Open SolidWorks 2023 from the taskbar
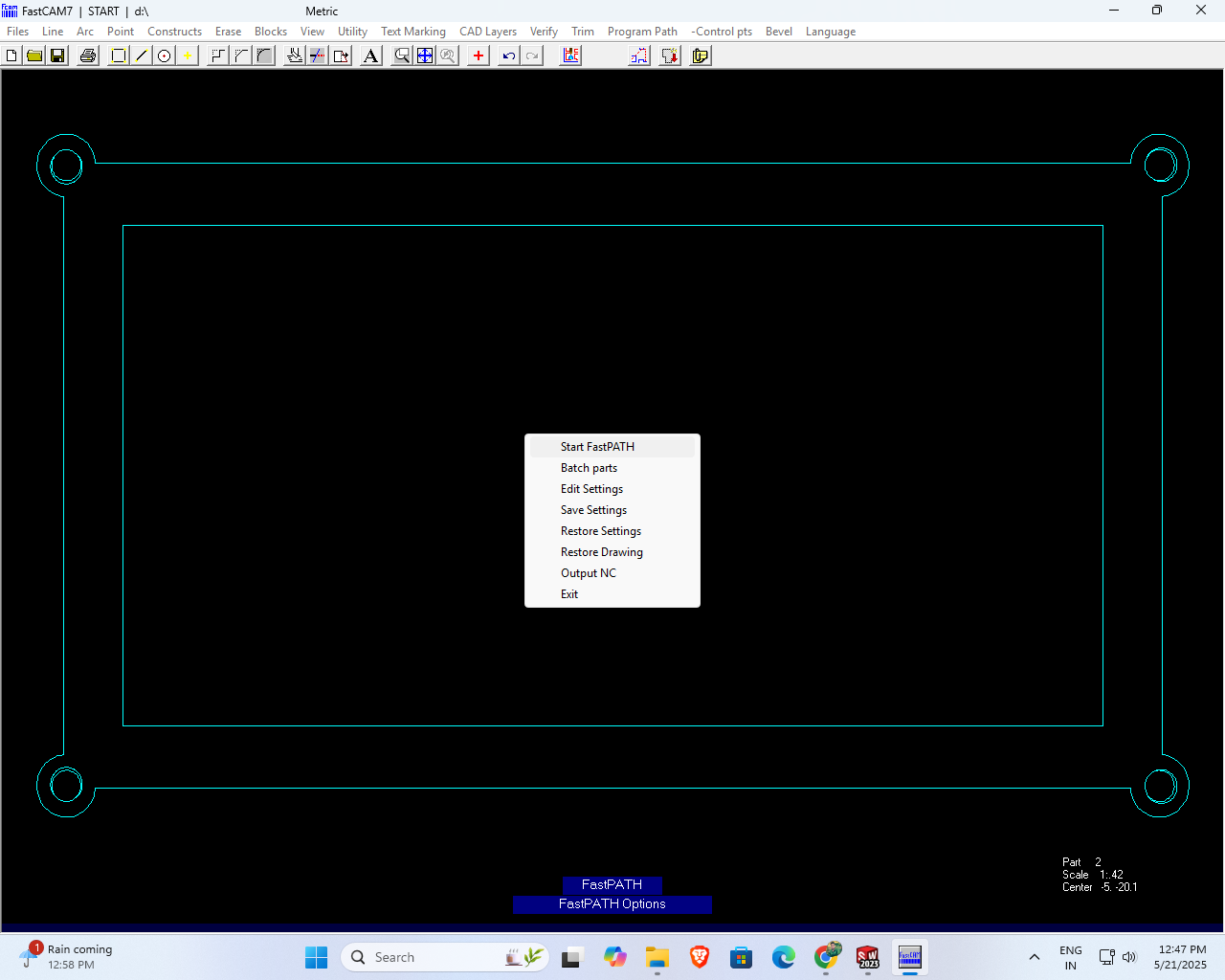The width and height of the screenshot is (1225, 980). tap(868, 957)
